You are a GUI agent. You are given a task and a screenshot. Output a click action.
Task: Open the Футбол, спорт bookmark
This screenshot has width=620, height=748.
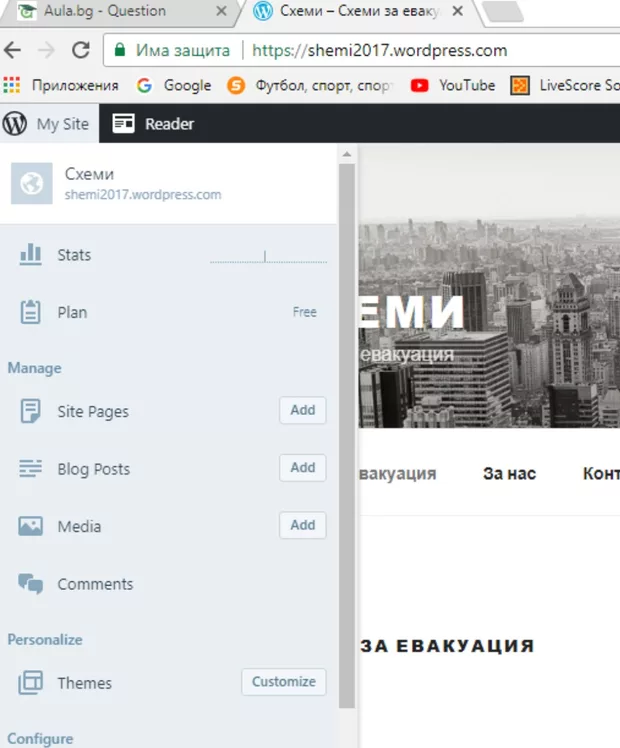click(x=311, y=85)
